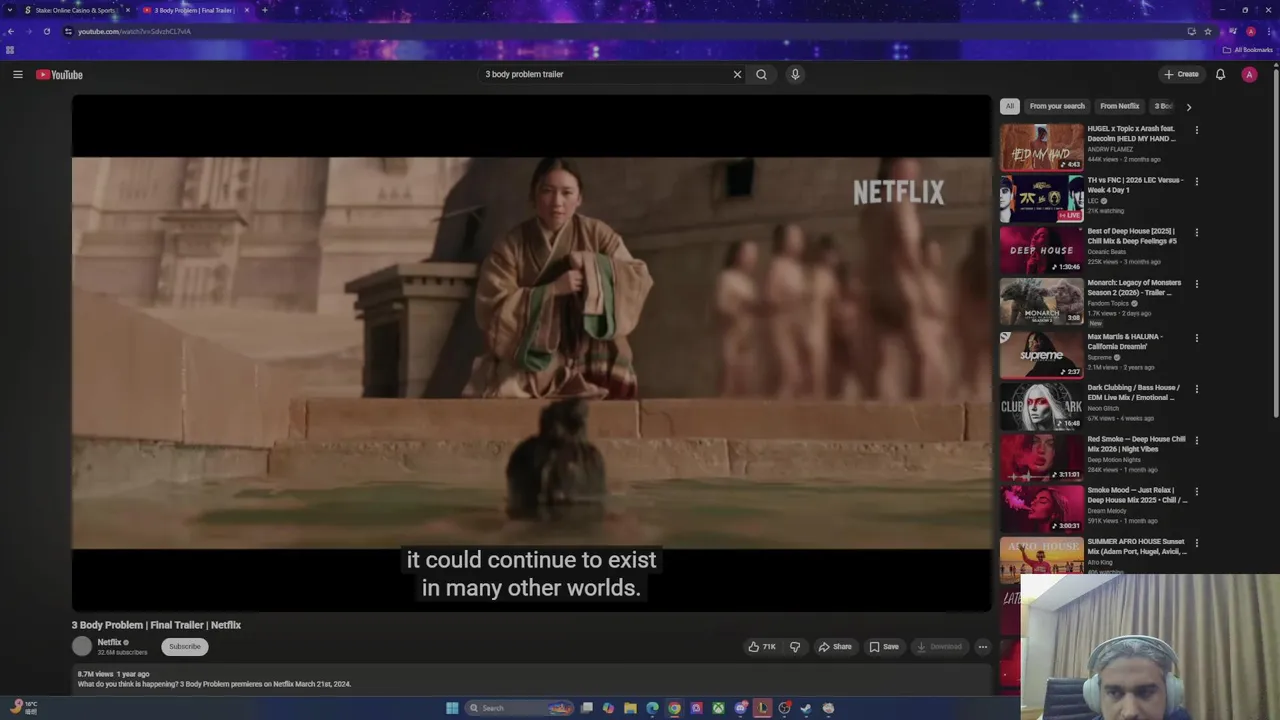This screenshot has width=1280, height=720.
Task: Open the Windows Start menu
Action: [x=452, y=708]
